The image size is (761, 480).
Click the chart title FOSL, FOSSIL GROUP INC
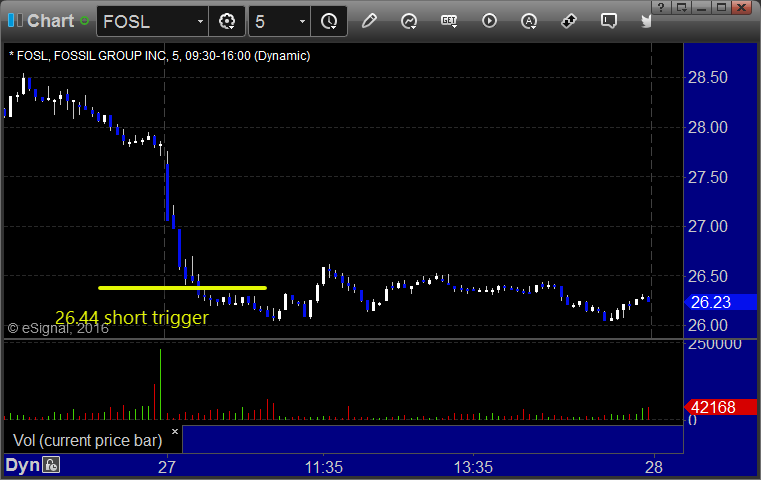coord(91,56)
